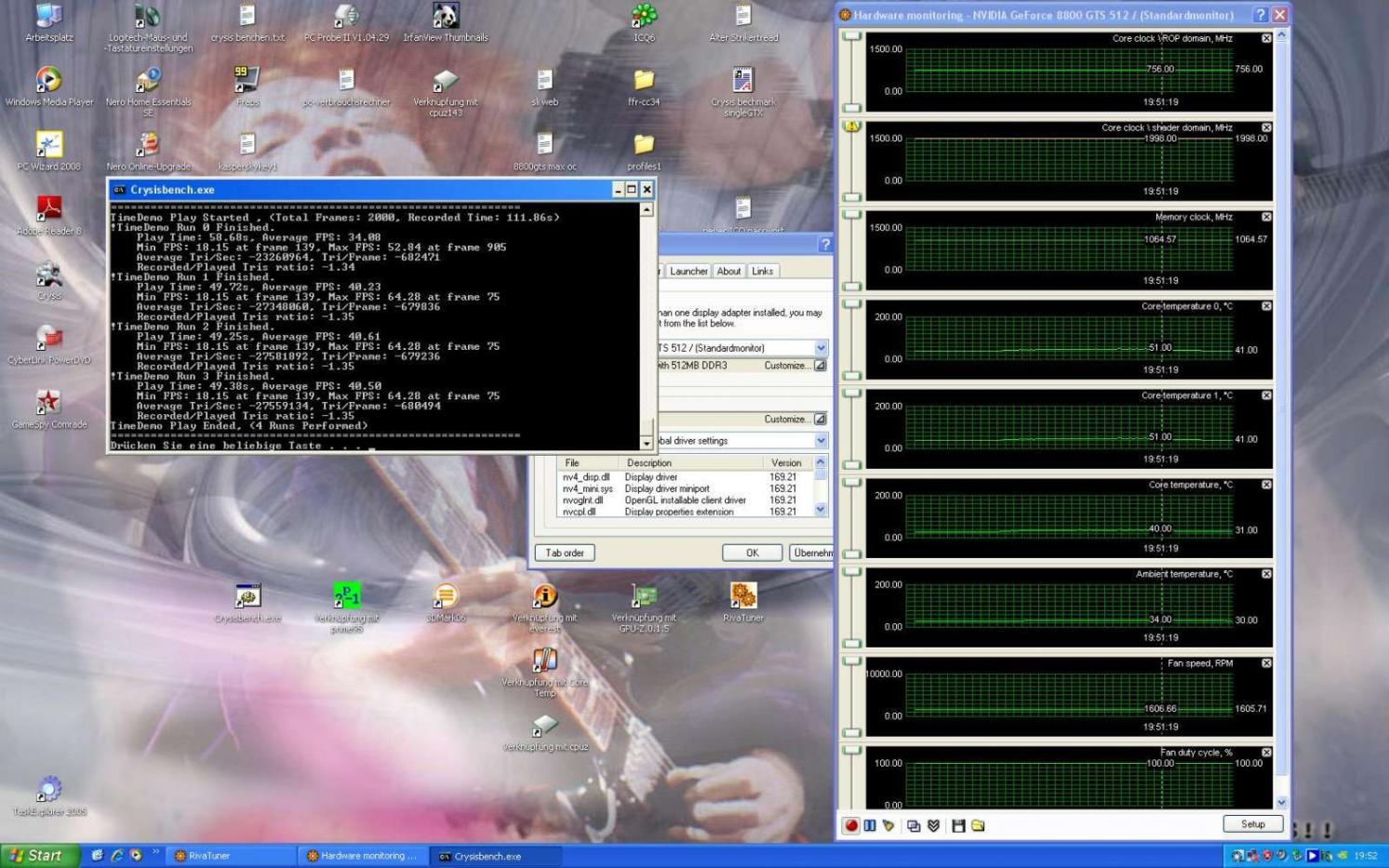1389x868 pixels.
Task: Click scroll down arrow of driver file list
Action: [x=820, y=510]
